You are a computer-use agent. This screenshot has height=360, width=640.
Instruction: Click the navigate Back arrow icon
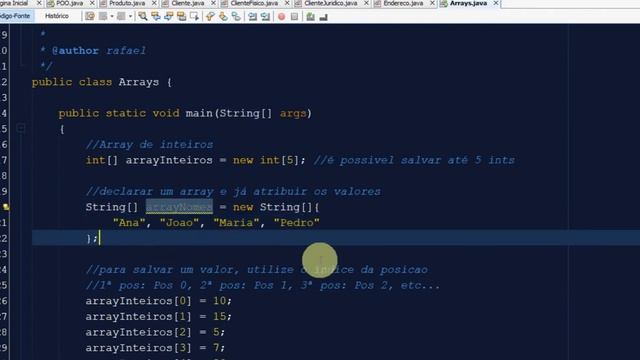tap(103, 16)
